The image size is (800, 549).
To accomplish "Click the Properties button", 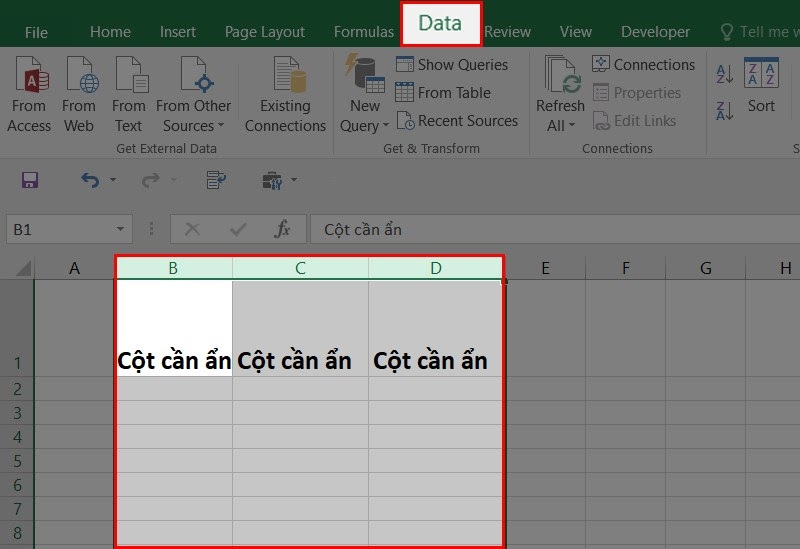I will coord(637,92).
